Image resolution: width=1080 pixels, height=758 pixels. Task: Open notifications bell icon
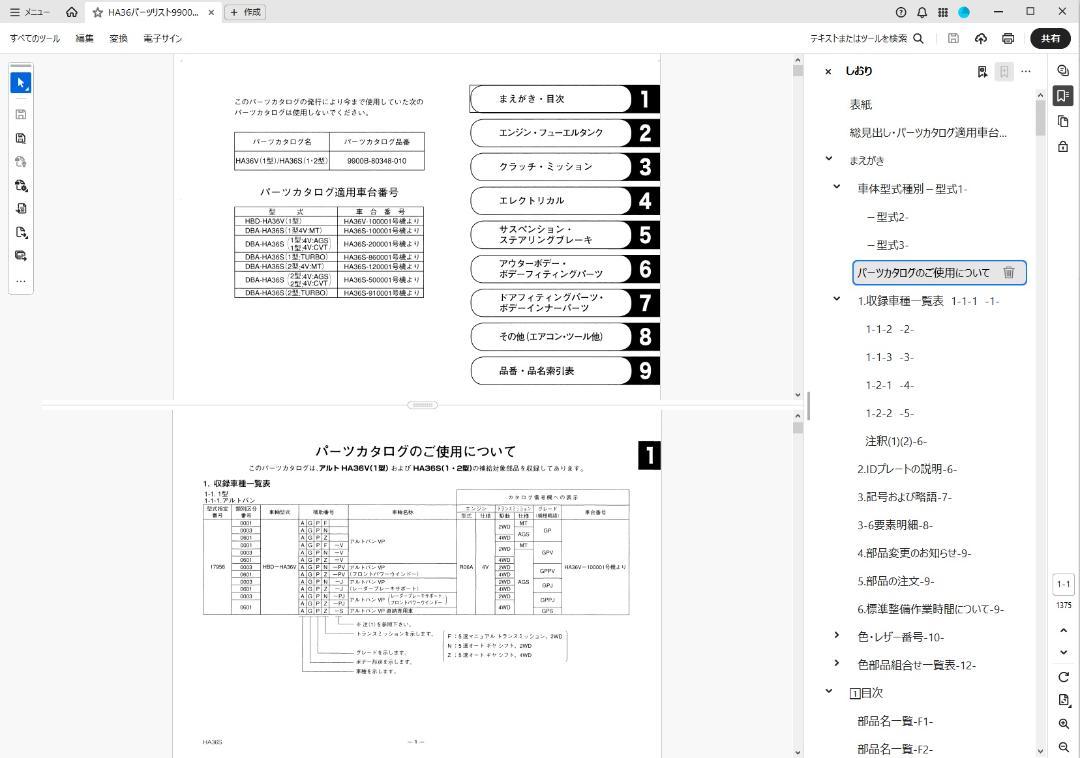pyautogui.click(x=922, y=12)
